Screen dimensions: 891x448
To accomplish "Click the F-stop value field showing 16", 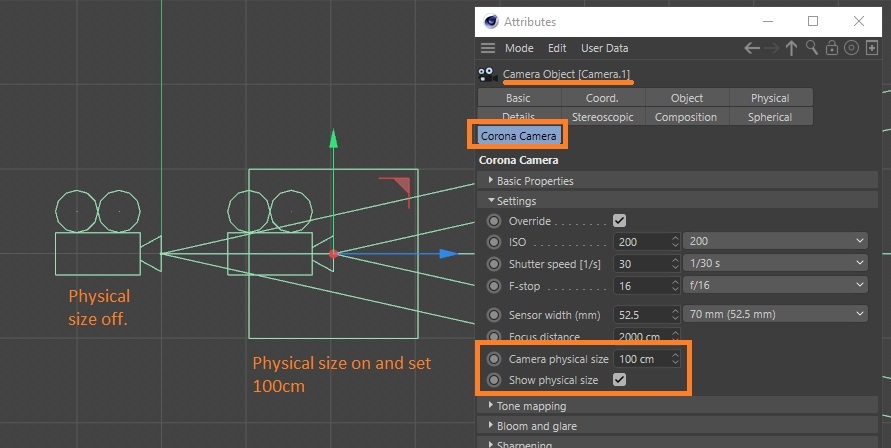I will [x=642, y=285].
